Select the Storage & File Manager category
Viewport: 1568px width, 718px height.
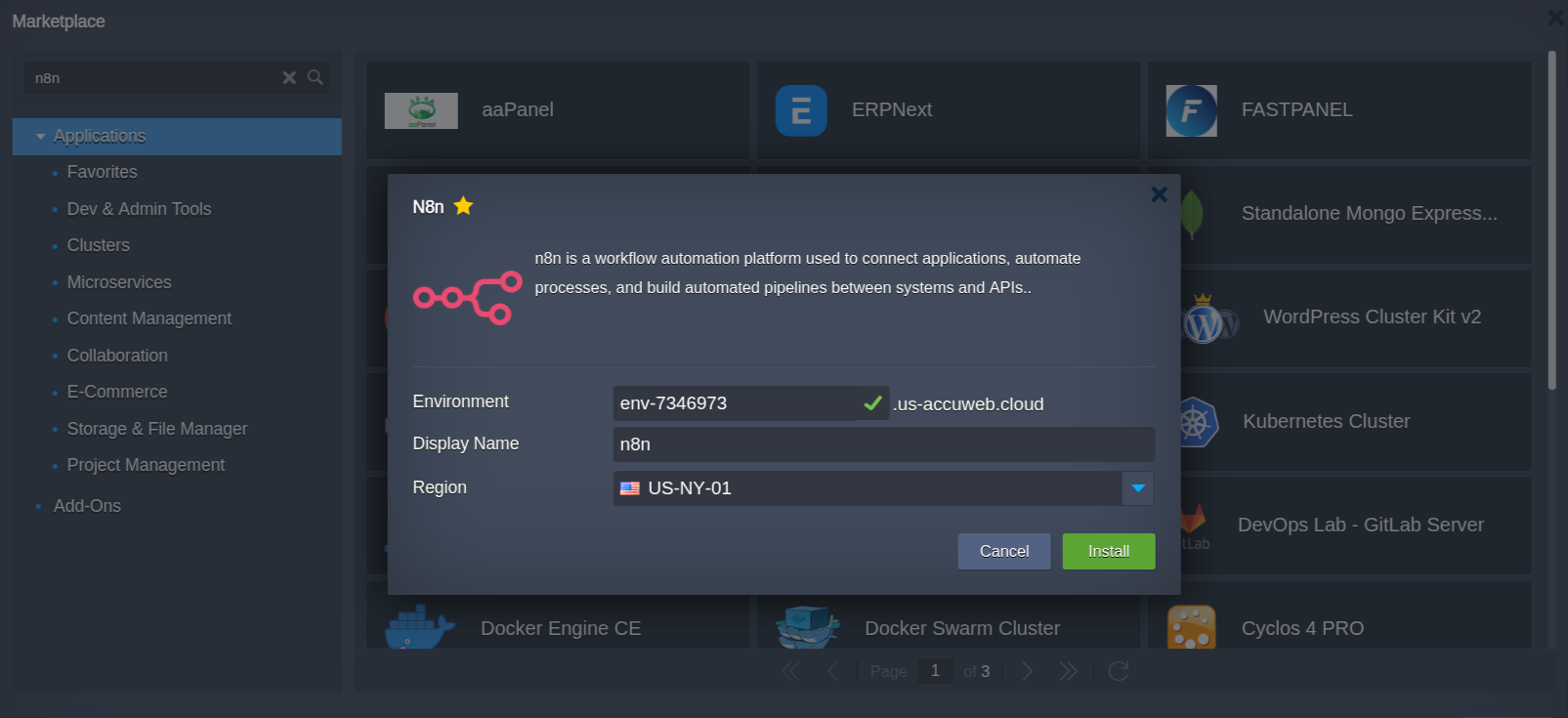tap(156, 429)
